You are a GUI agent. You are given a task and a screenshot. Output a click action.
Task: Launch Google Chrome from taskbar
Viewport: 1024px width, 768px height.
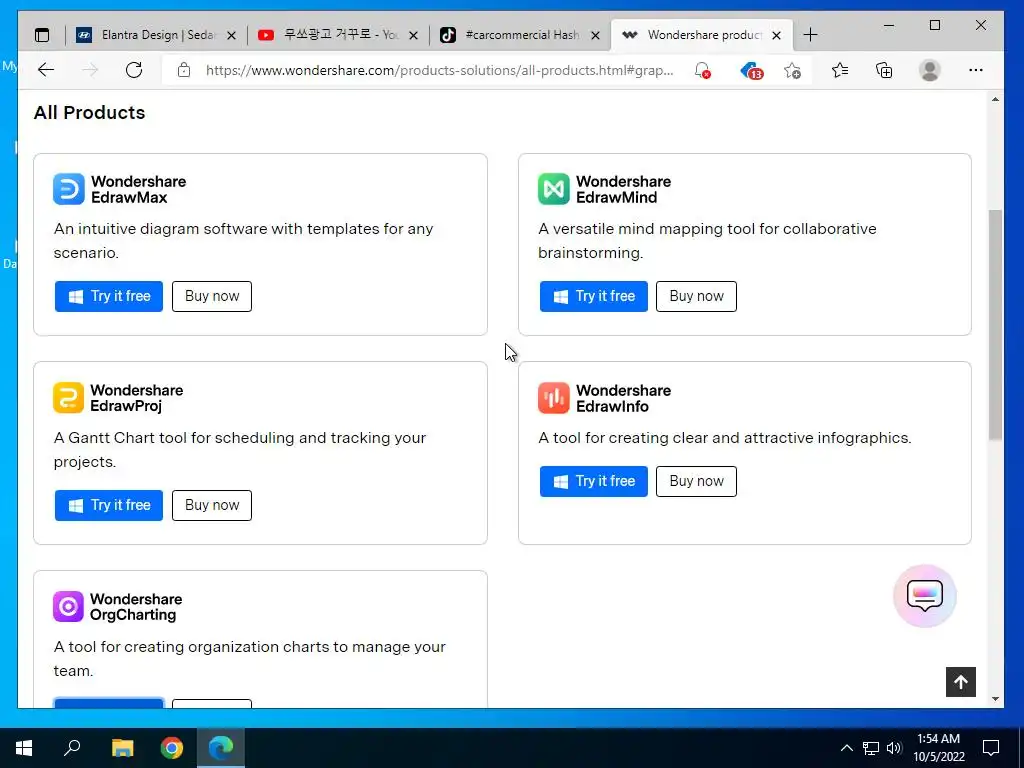[172, 748]
